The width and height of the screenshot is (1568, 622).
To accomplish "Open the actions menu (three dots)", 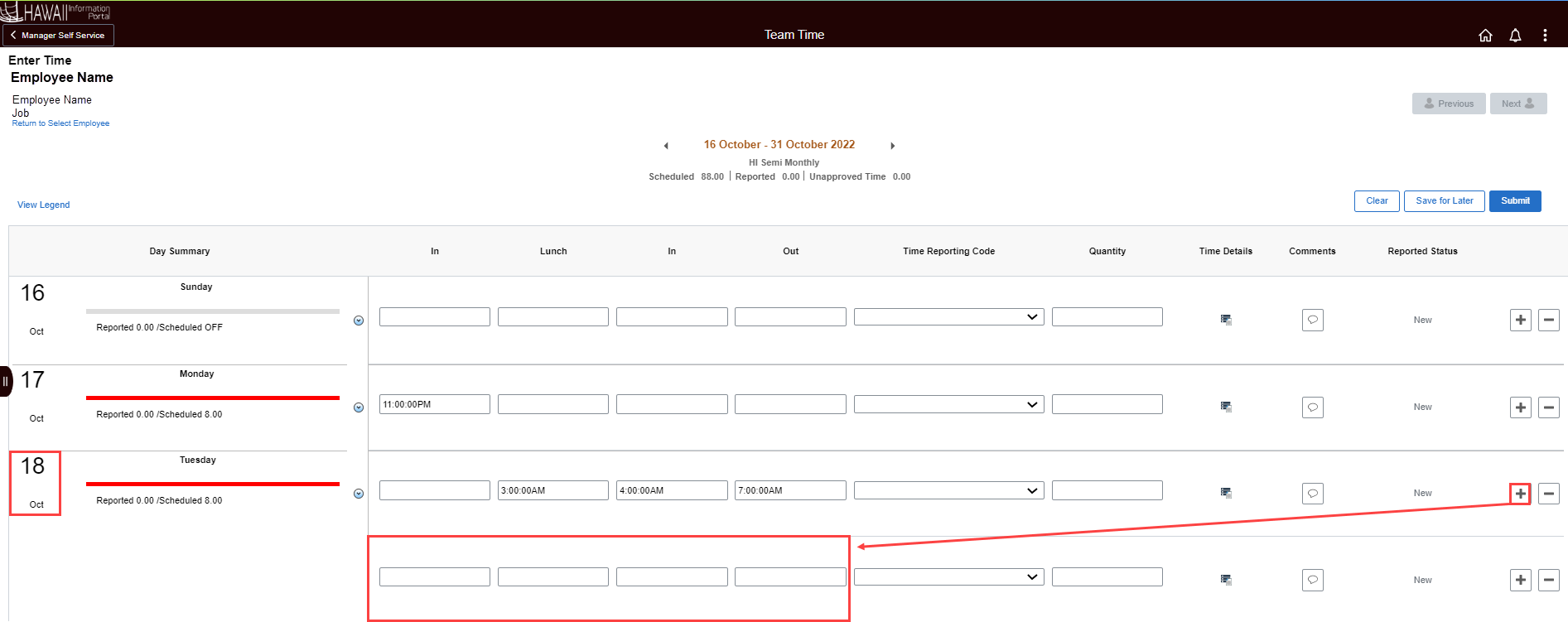I will 1545,35.
